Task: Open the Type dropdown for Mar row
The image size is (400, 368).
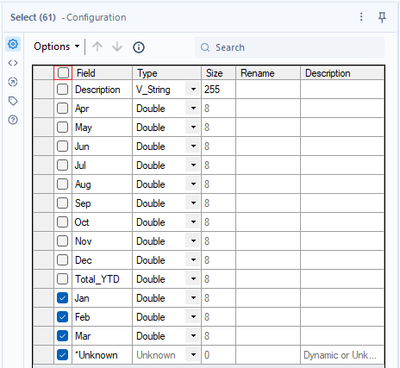Action: pos(193,336)
